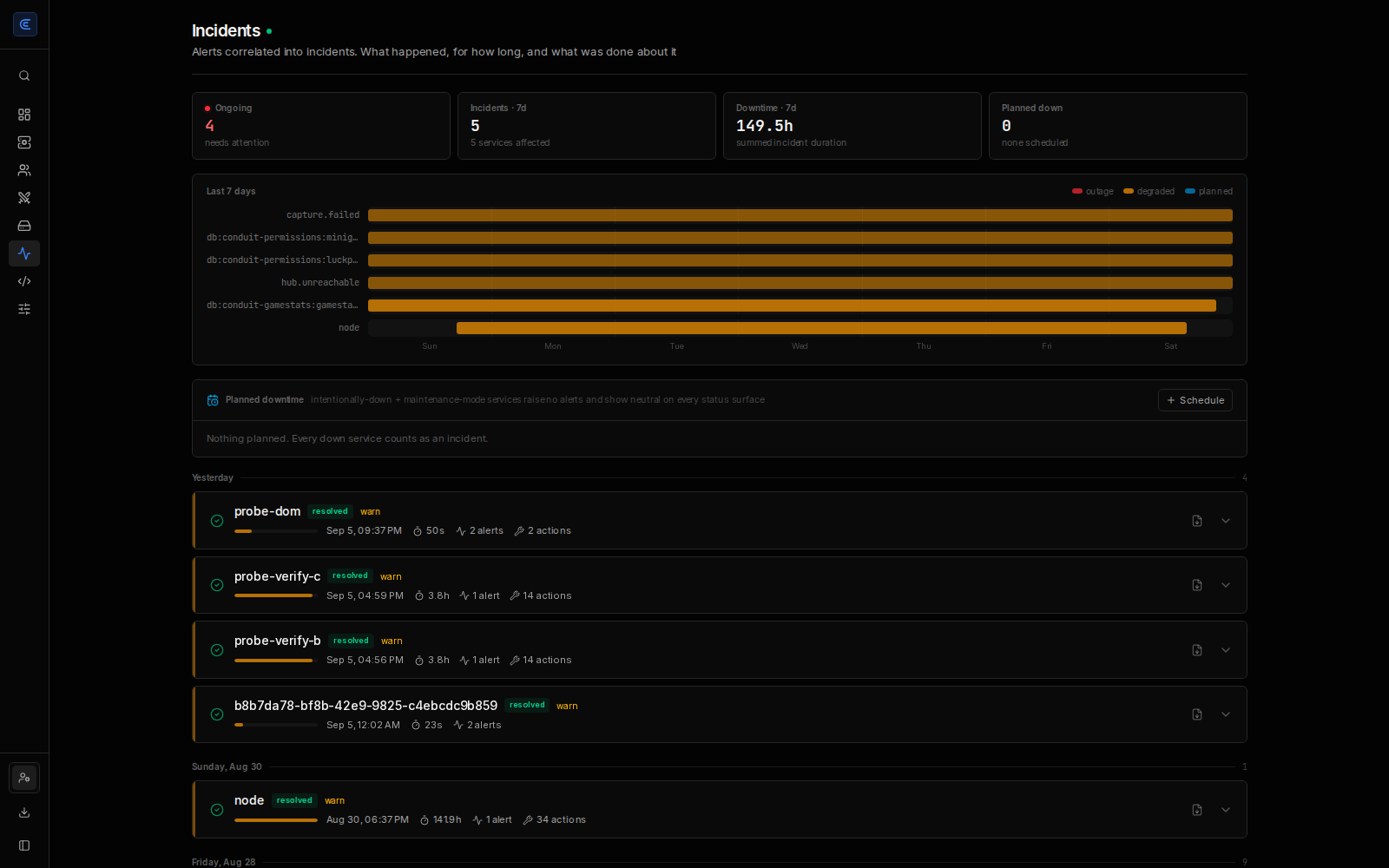The width and height of the screenshot is (1389, 868).
Task: Open the user settings icon at sidebar bottom
Action: [24, 778]
